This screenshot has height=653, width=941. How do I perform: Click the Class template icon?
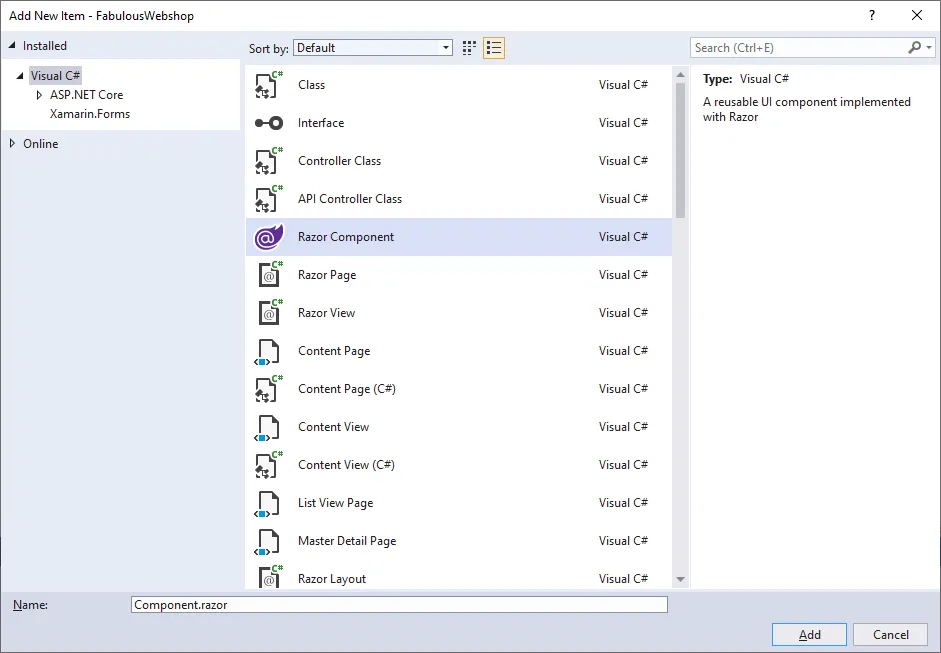click(268, 85)
